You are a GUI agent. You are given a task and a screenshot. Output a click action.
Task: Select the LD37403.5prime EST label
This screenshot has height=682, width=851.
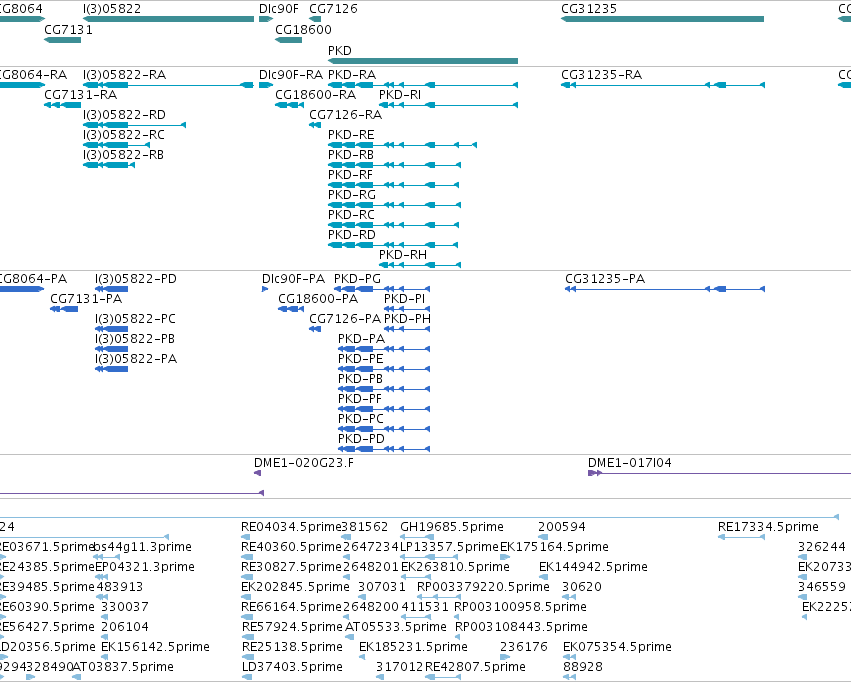[293, 666]
